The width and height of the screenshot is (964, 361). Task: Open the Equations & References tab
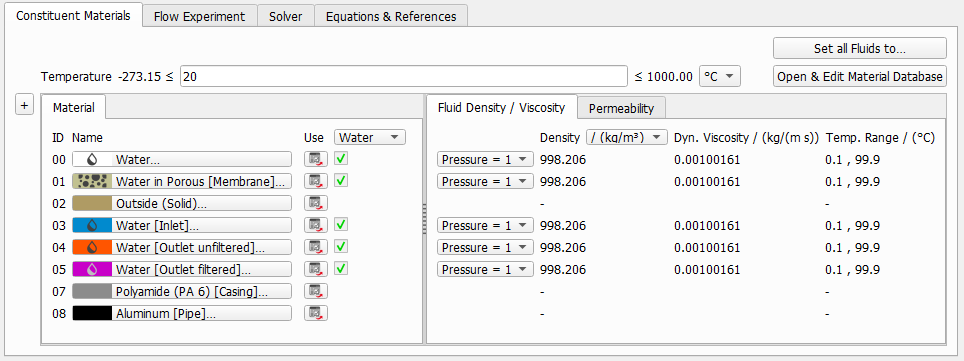pyautogui.click(x=391, y=17)
